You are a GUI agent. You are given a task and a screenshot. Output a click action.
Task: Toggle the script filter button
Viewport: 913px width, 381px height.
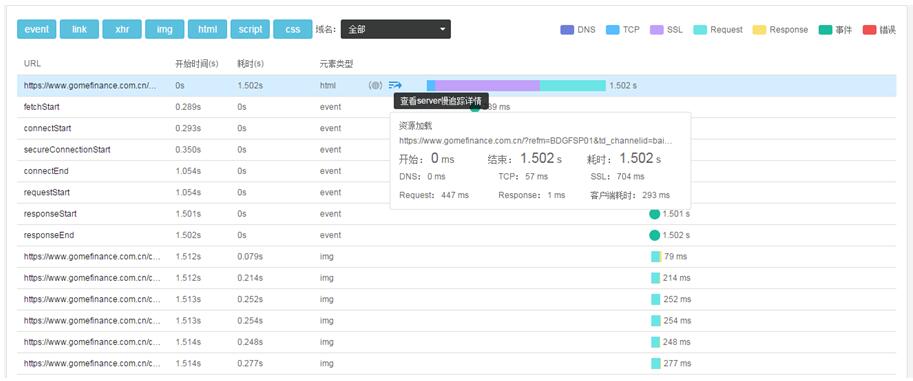tap(250, 29)
